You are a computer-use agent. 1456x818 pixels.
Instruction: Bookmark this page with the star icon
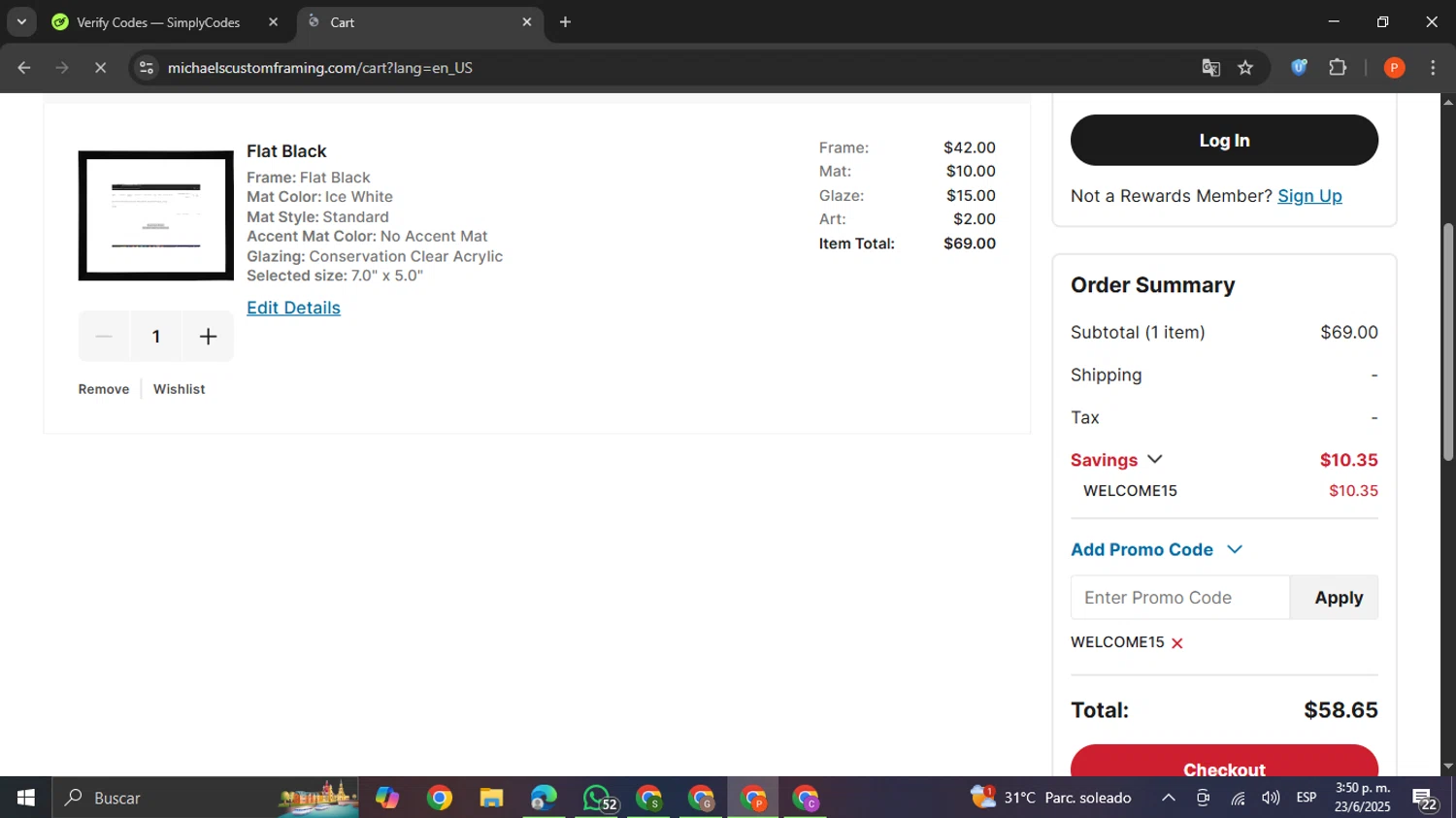pos(1245,68)
